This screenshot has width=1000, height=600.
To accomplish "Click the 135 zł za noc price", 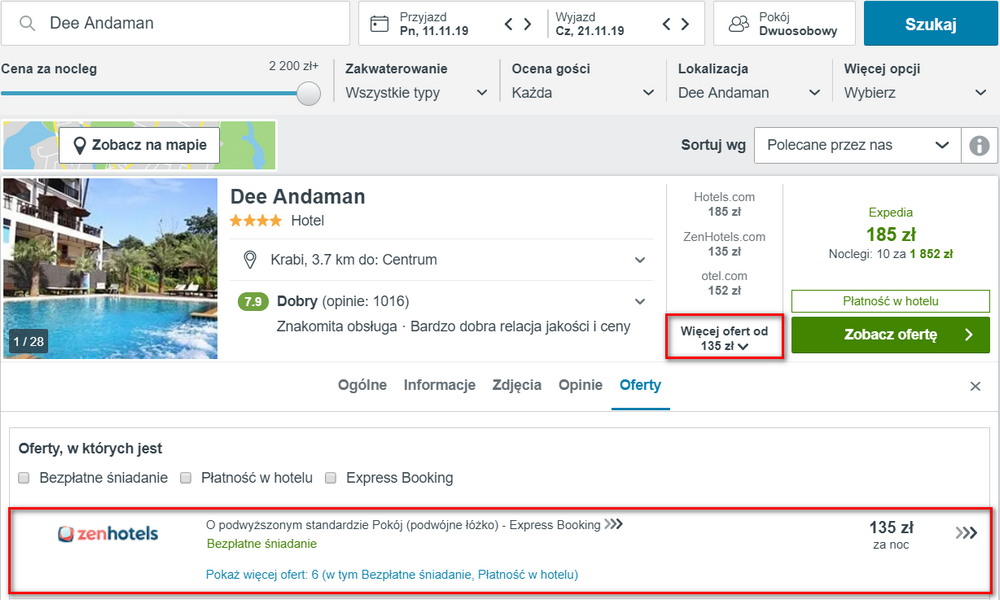I will [891, 535].
